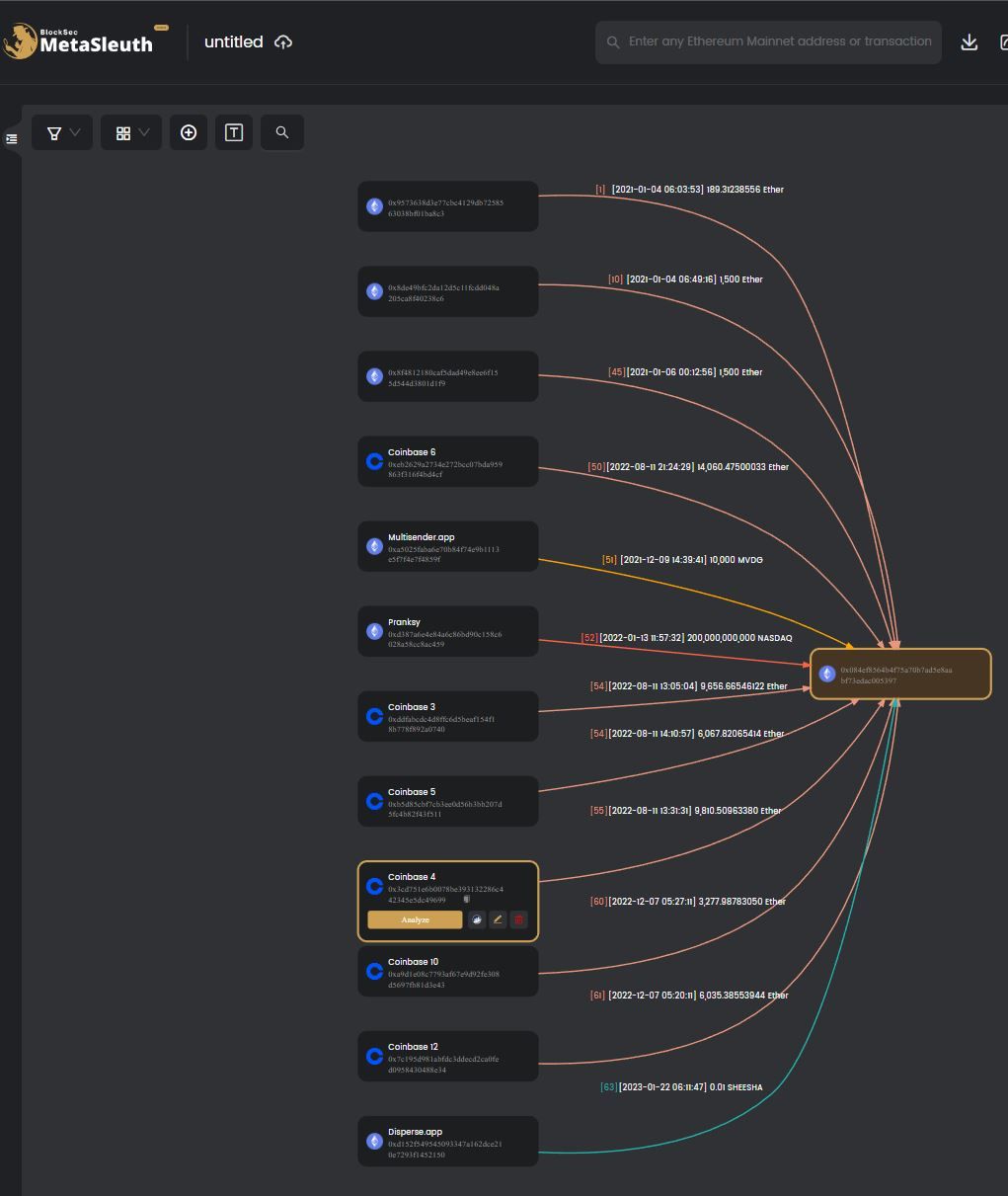
Task: Select the Coinbase 6 node label
Action: (412, 452)
